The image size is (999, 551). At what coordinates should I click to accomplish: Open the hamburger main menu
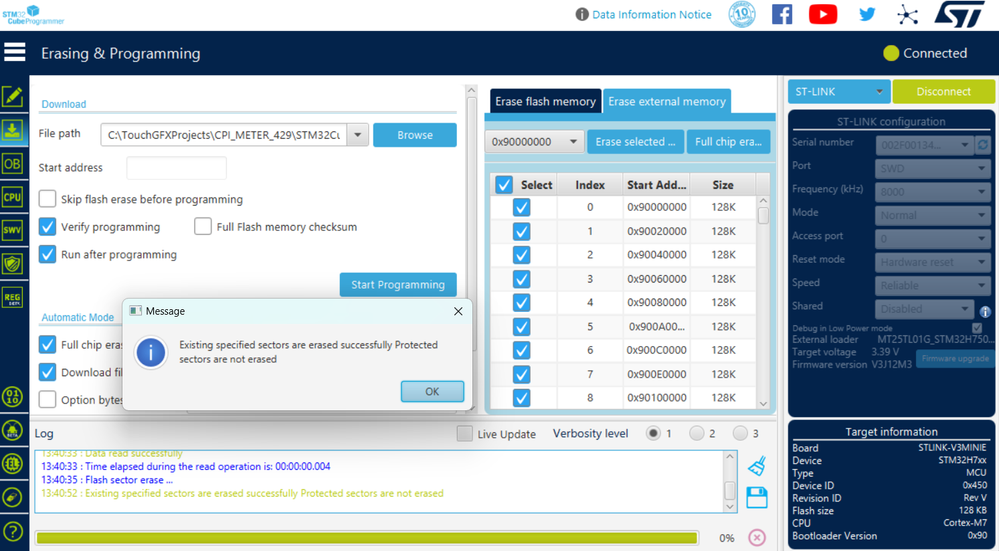click(14, 52)
